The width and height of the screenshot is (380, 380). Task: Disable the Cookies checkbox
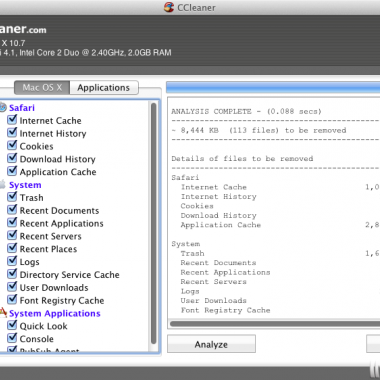[x=12, y=145]
